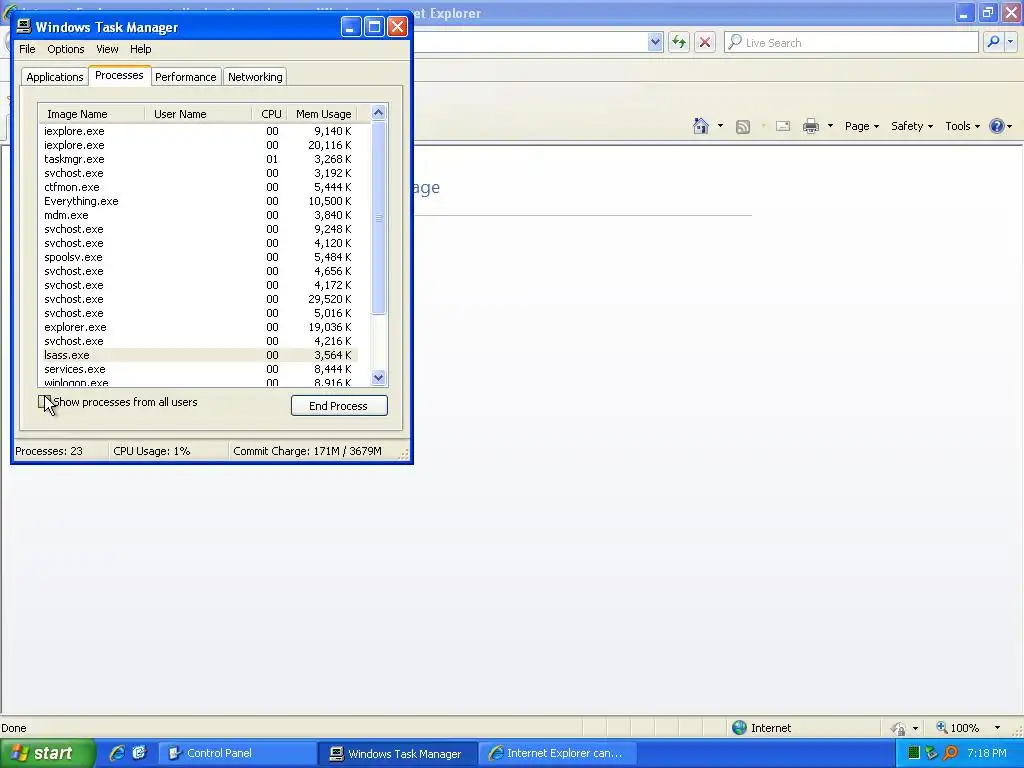This screenshot has width=1024, height=768.
Task: Switch to the Performance tab
Action: (185, 77)
